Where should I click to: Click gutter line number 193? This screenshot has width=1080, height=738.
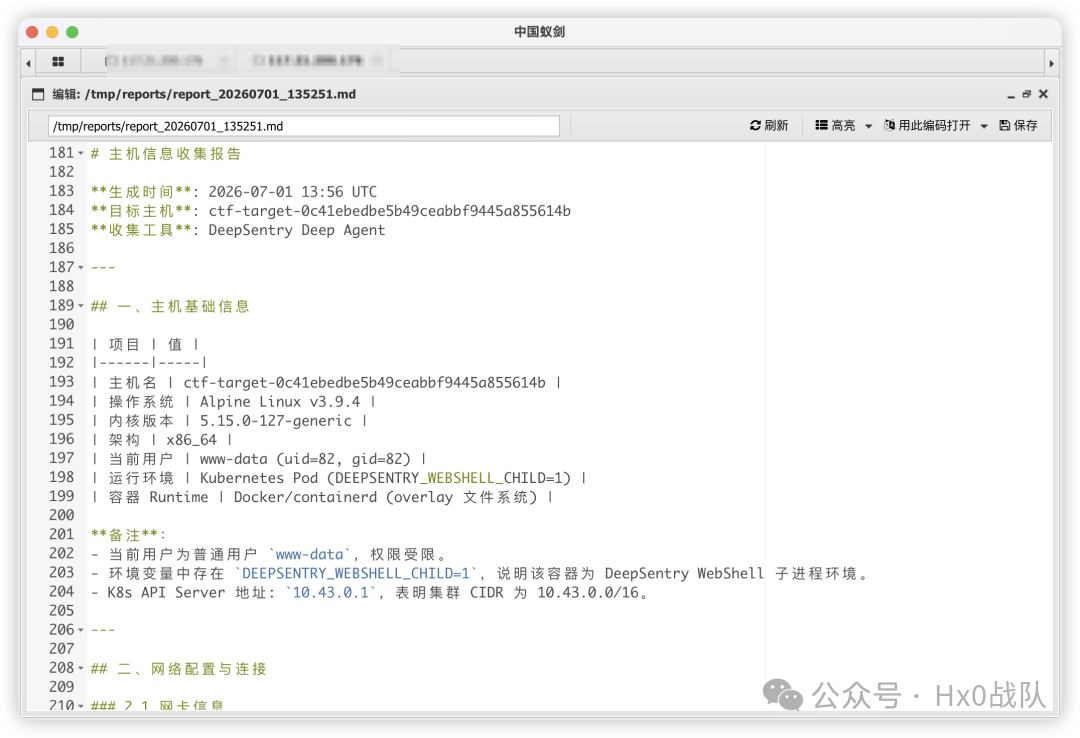(61, 382)
